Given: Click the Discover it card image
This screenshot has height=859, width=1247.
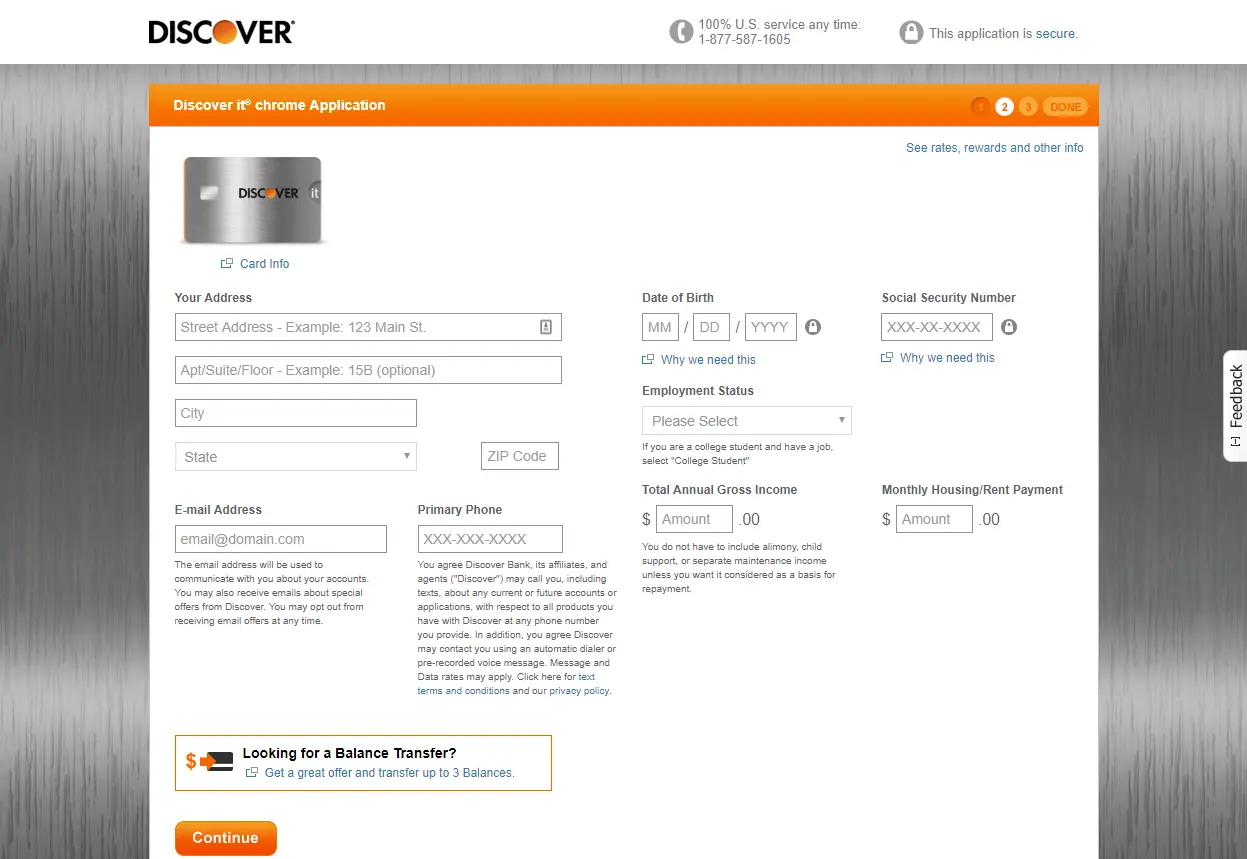Looking at the screenshot, I should click(x=252, y=200).
